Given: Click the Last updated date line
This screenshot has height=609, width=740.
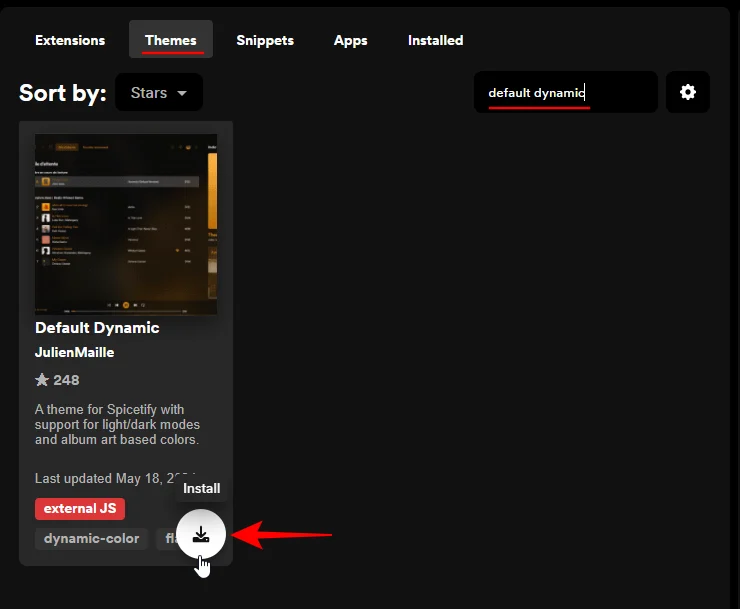Looking at the screenshot, I should pyautogui.click(x=112, y=478).
